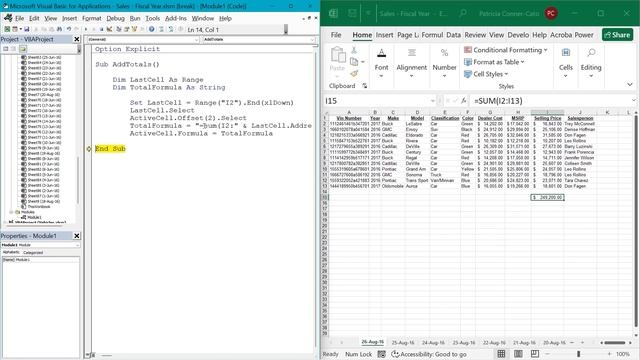Screen dimensions: 640x360
Task: Select sheet tab 22-Aug-16
Action: pos(494,342)
